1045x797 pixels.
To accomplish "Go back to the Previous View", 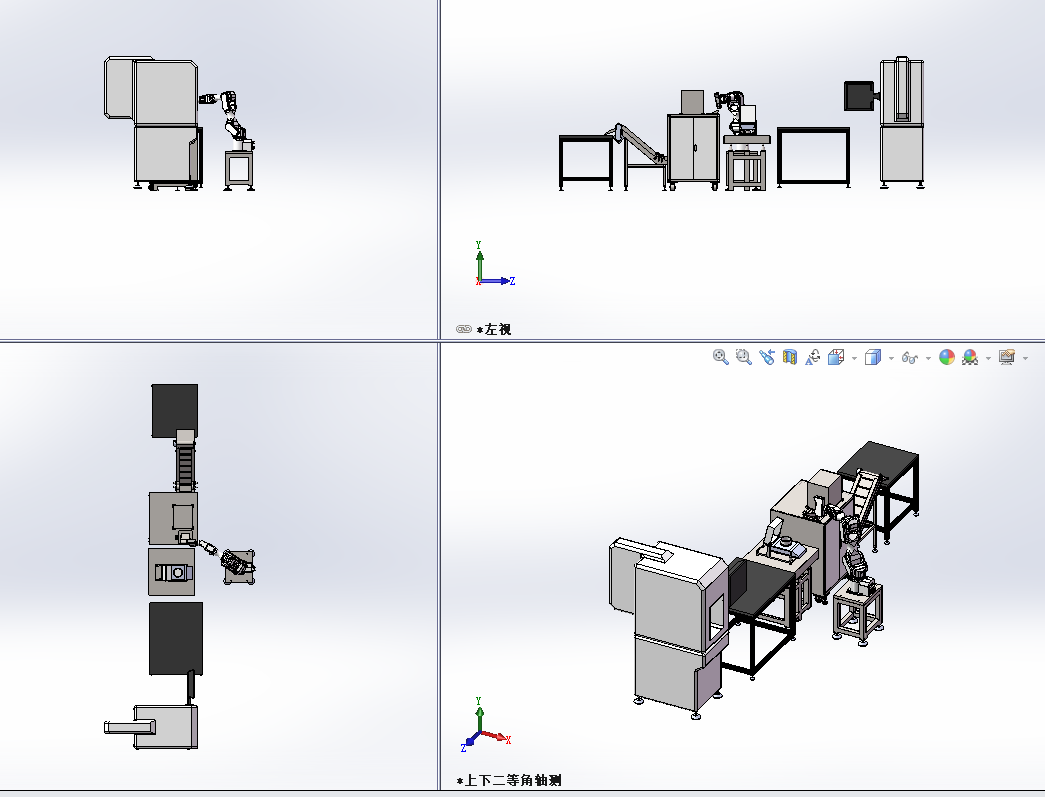I will coord(767,357).
